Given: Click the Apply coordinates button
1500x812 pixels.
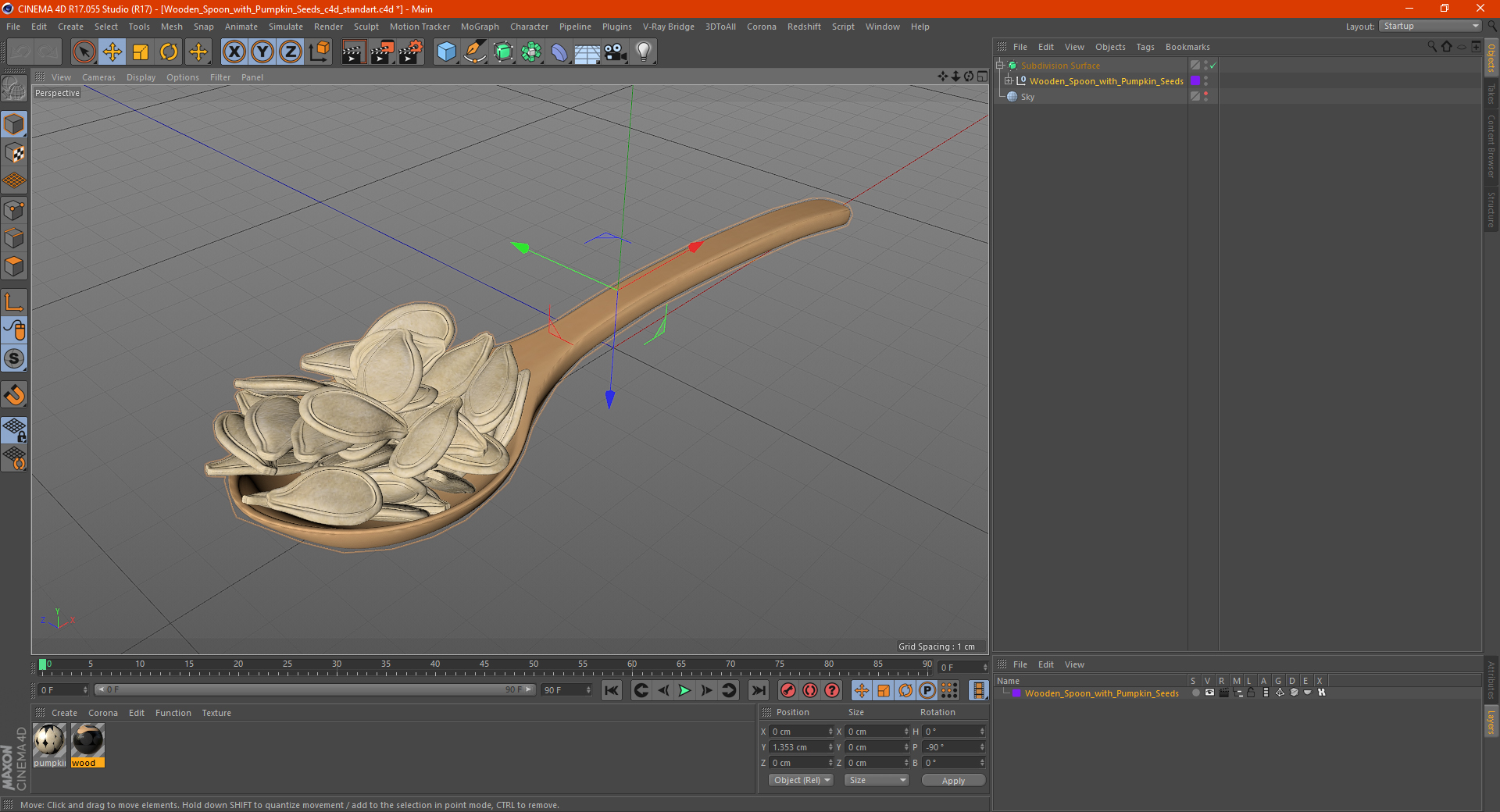Looking at the screenshot, I should pos(953,780).
